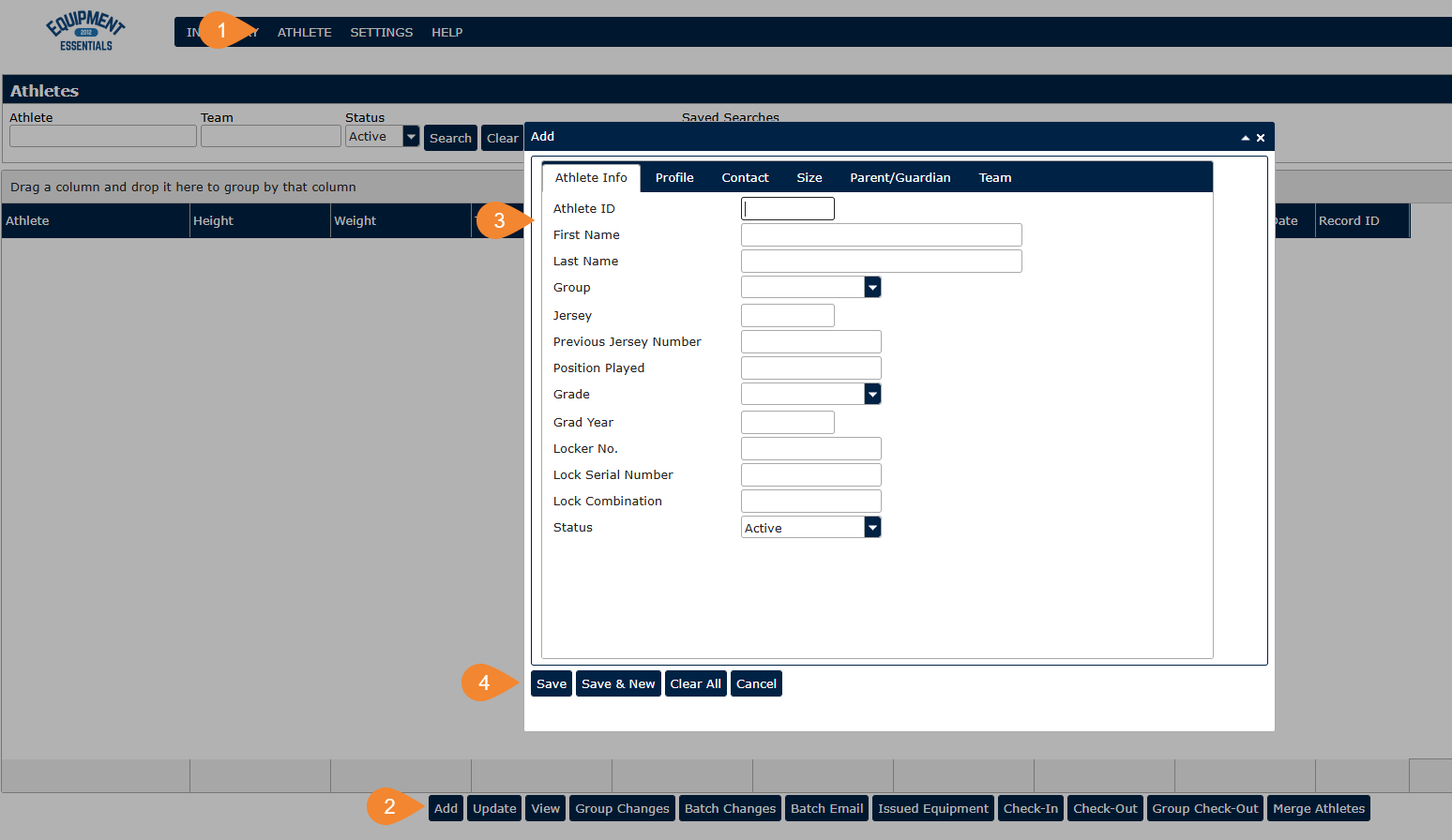Viewport: 1452px width, 840px height.
Task: Click the Group Check-Out button
Action: 1205,808
